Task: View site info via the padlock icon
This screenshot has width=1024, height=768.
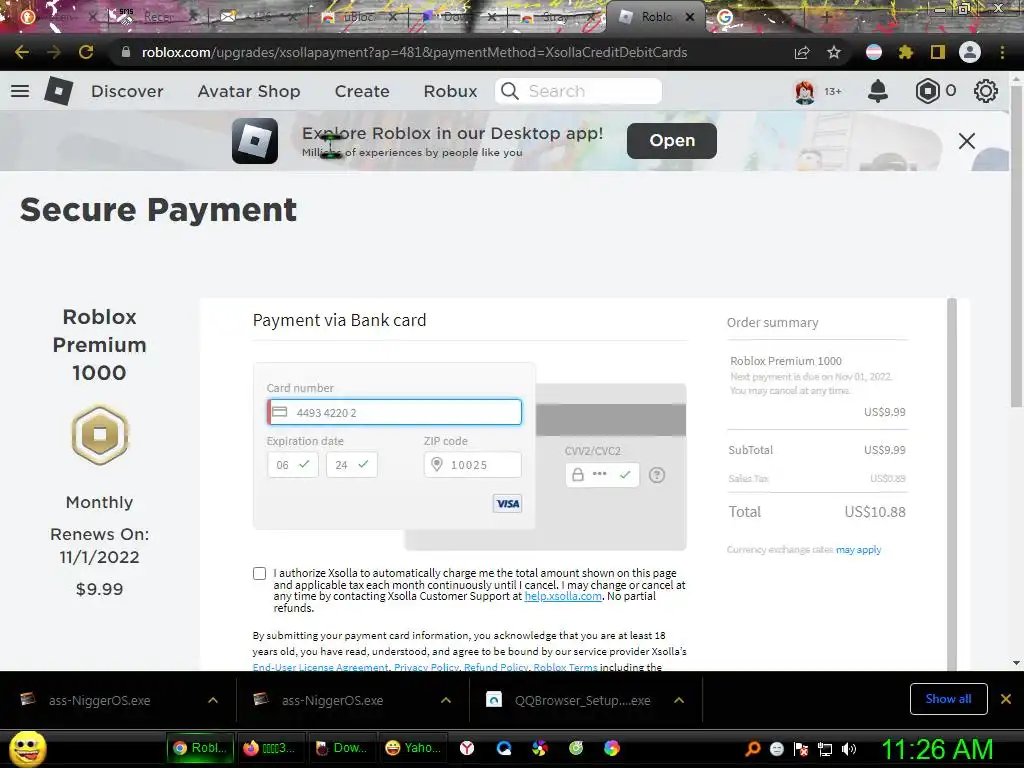Action: (125, 52)
